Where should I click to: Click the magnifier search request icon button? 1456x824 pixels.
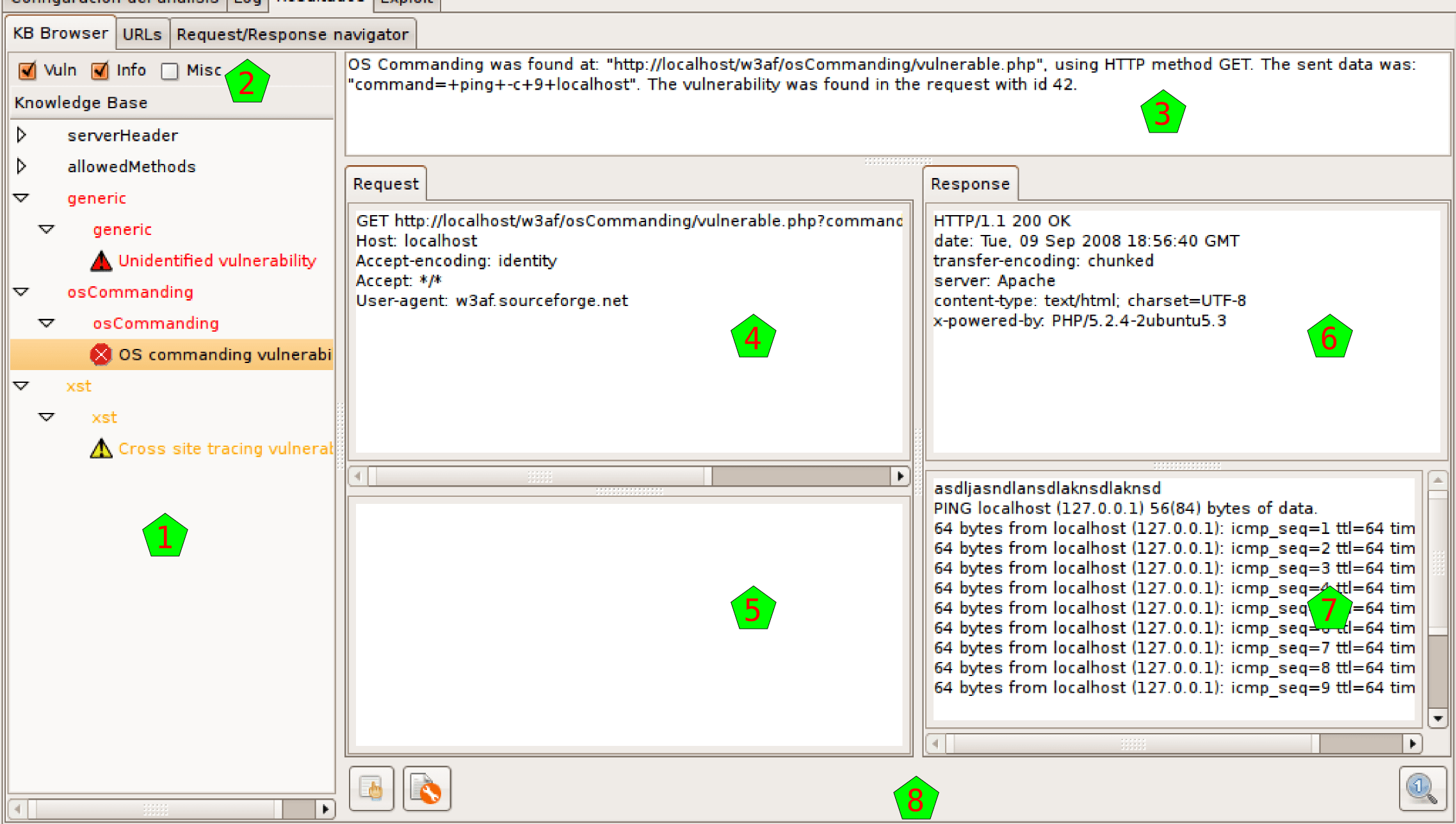[1422, 789]
